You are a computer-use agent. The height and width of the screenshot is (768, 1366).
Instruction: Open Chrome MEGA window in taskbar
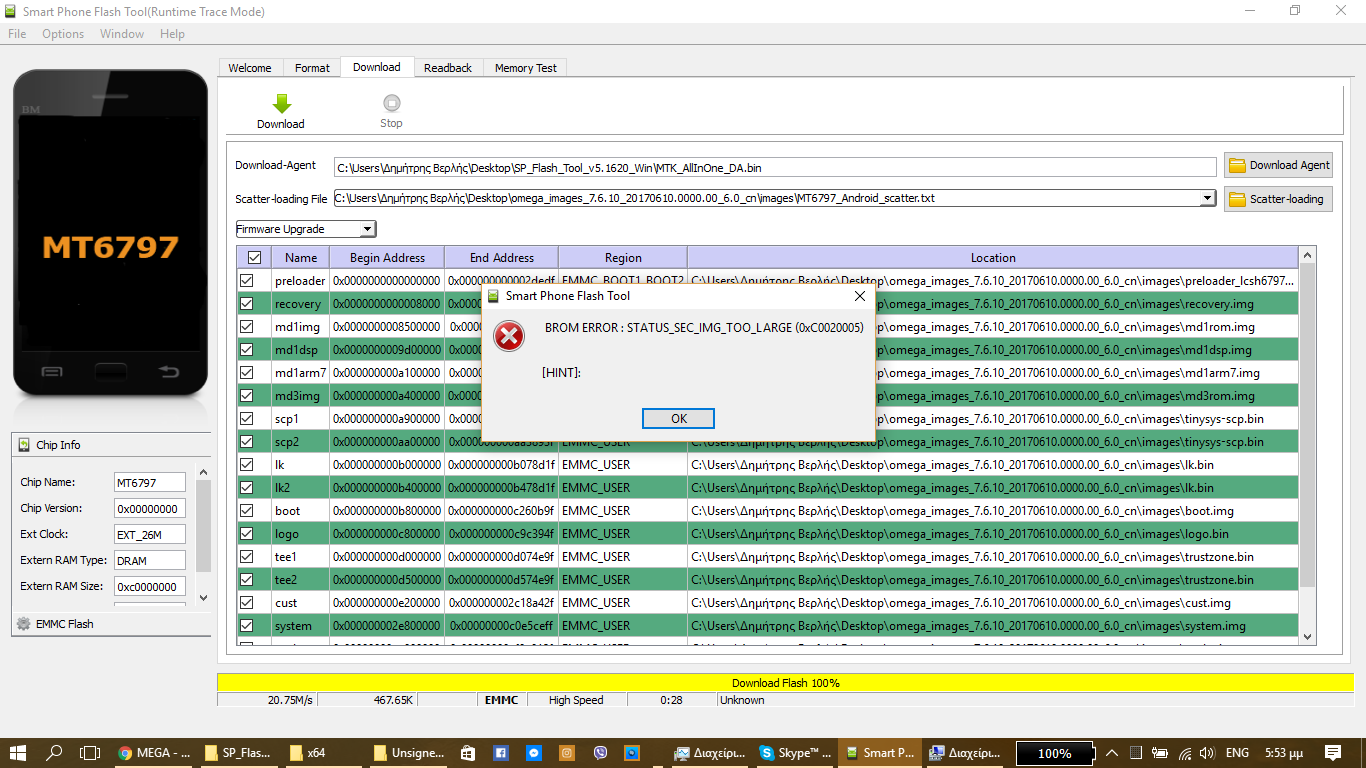155,753
